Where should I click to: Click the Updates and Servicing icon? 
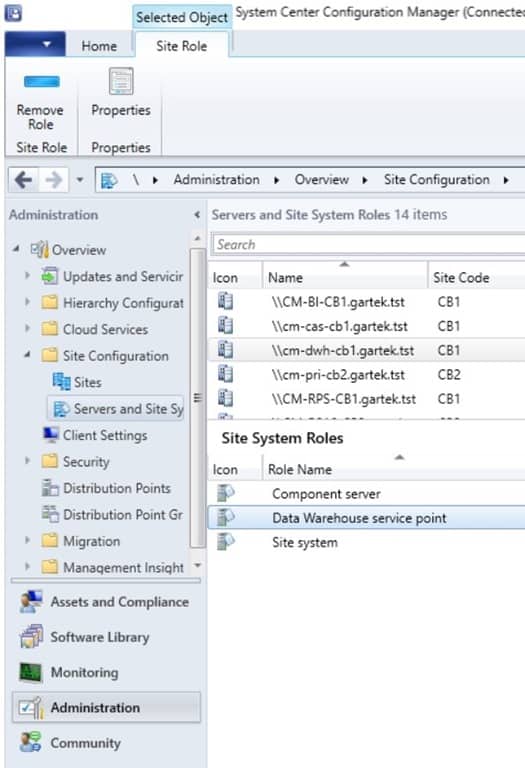[x=50, y=276]
